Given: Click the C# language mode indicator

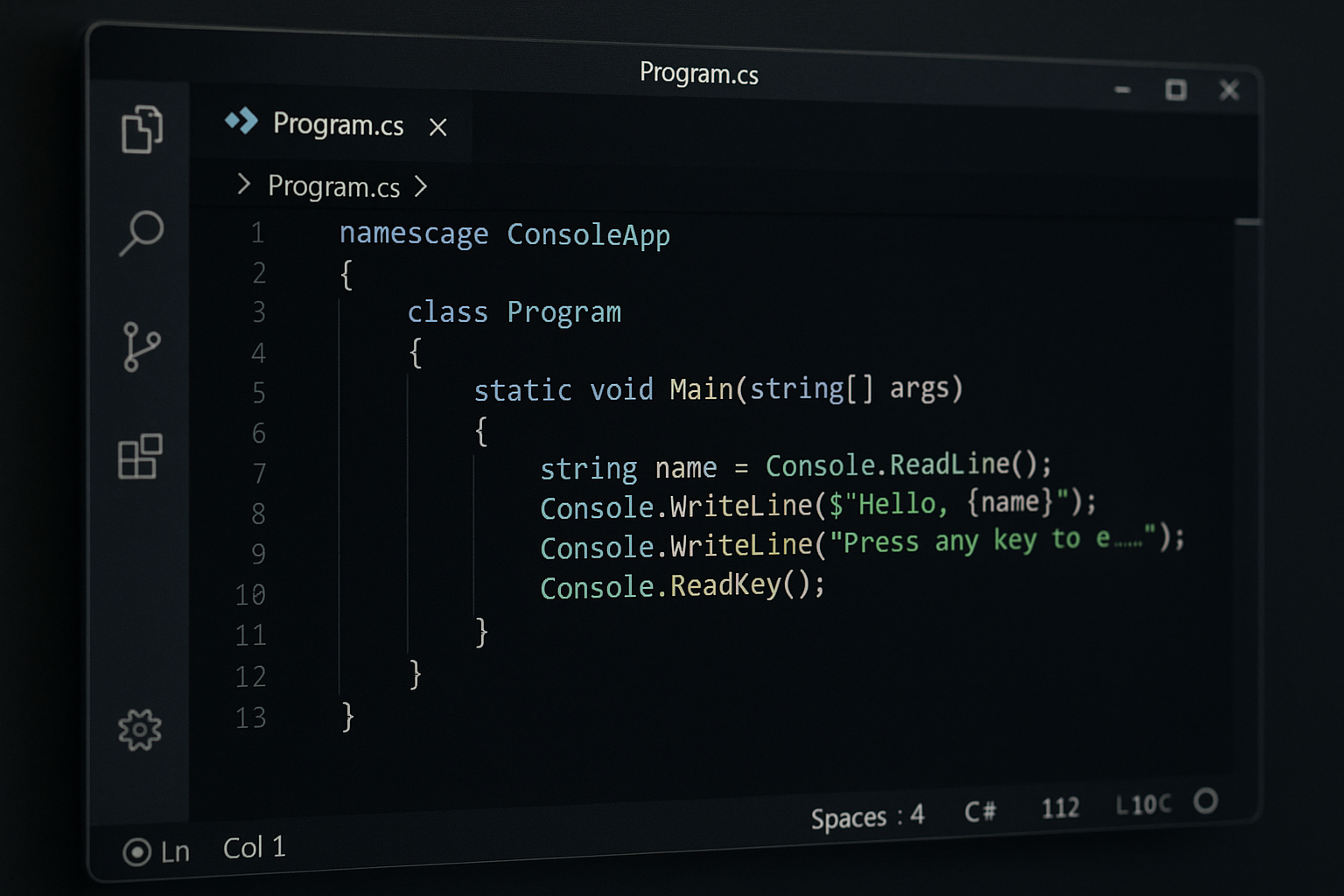Looking at the screenshot, I should [980, 811].
